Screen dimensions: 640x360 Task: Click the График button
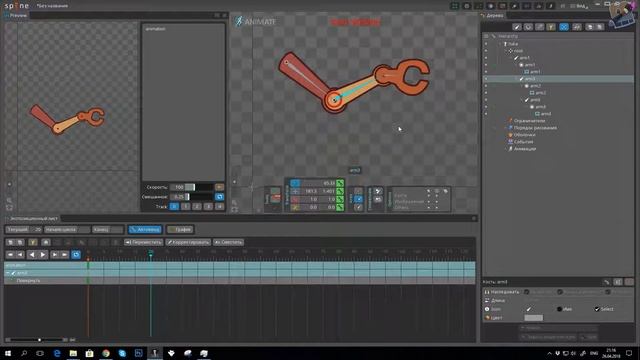(x=180, y=229)
